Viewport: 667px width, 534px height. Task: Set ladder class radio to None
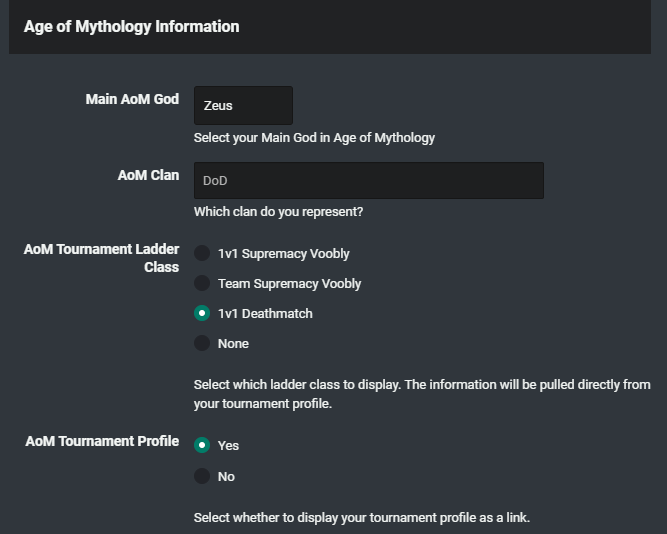click(202, 344)
